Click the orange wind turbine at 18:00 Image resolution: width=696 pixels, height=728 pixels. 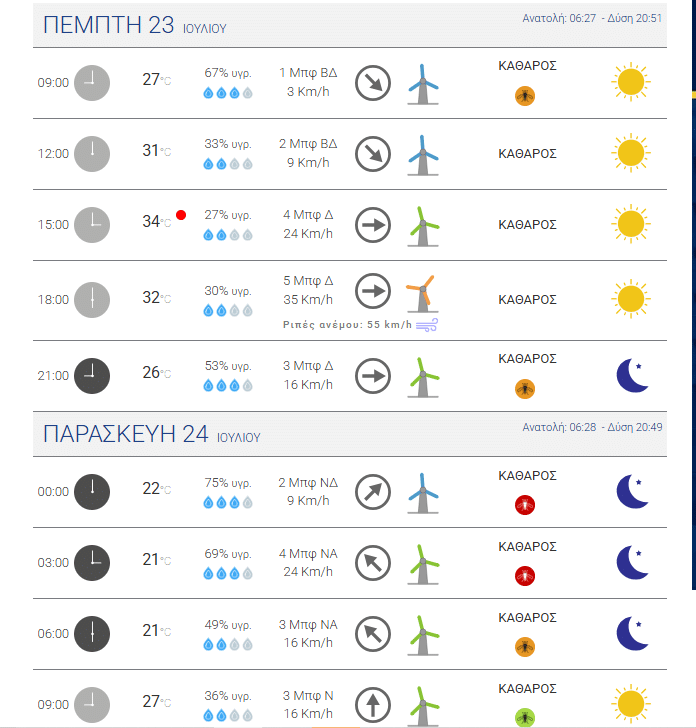[x=422, y=293]
